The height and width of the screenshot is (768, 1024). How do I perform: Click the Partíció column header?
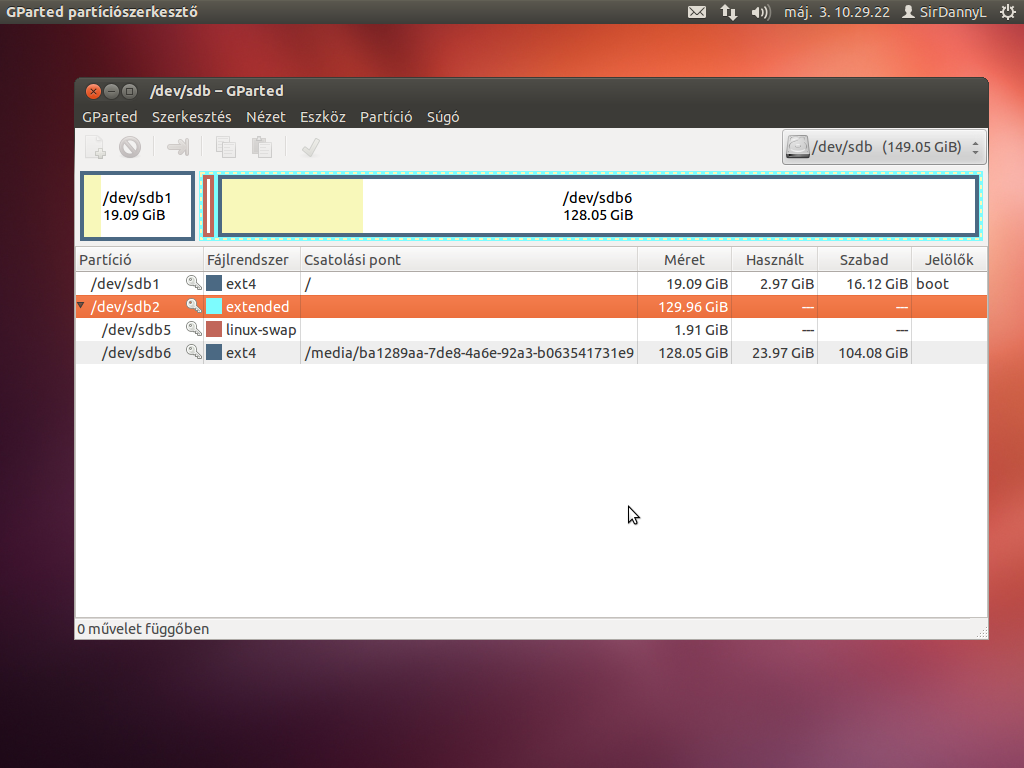[x=140, y=260]
